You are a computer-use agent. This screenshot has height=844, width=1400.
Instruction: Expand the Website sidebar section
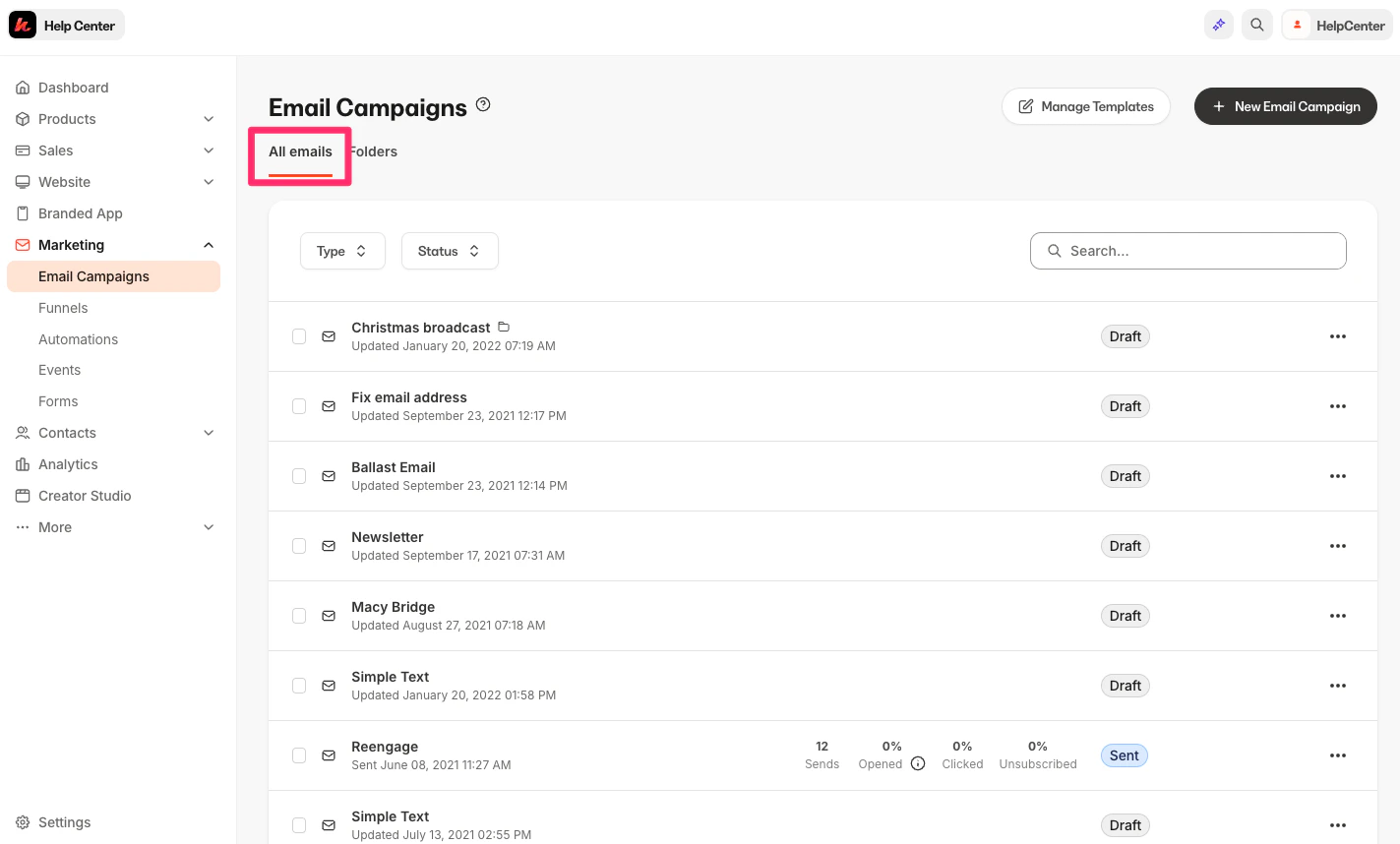[209, 182]
